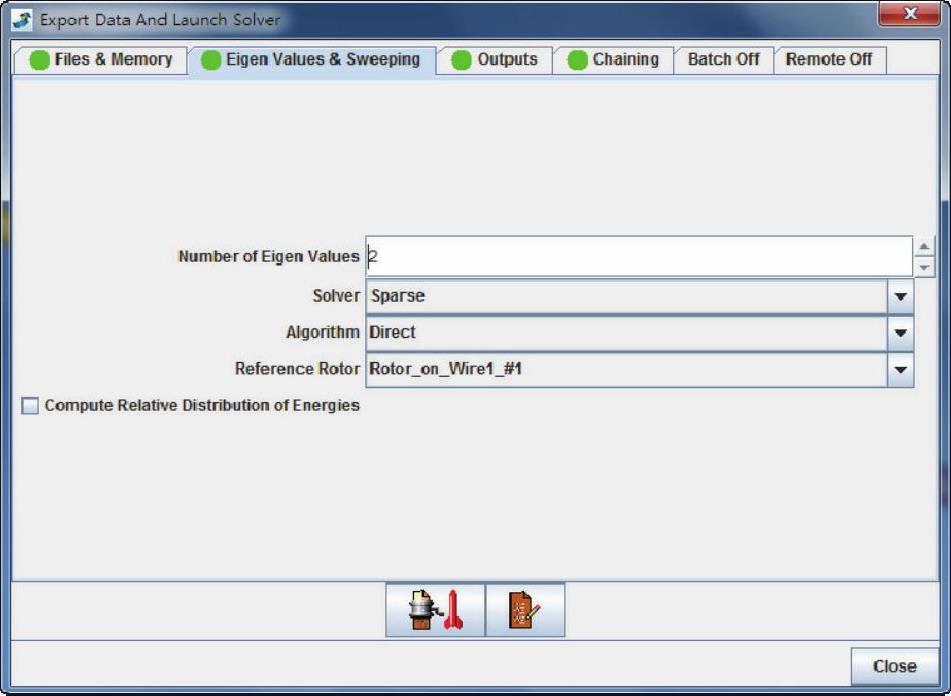Select the Eigen Values & Sweeping tab
This screenshot has height=696, width=951.
pyautogui.click(x=322, y=60)
